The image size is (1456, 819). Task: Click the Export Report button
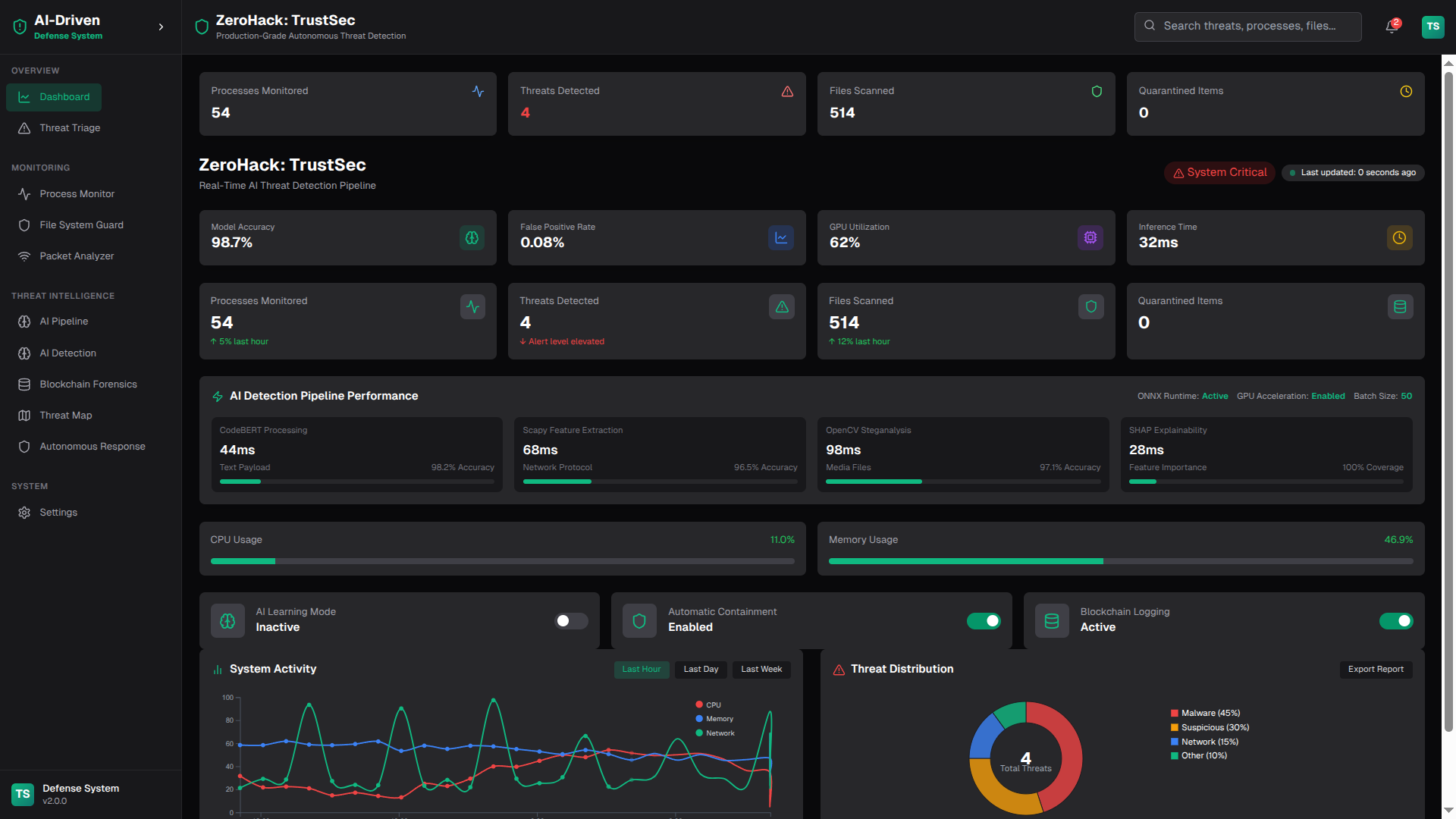coord(1375,670)
